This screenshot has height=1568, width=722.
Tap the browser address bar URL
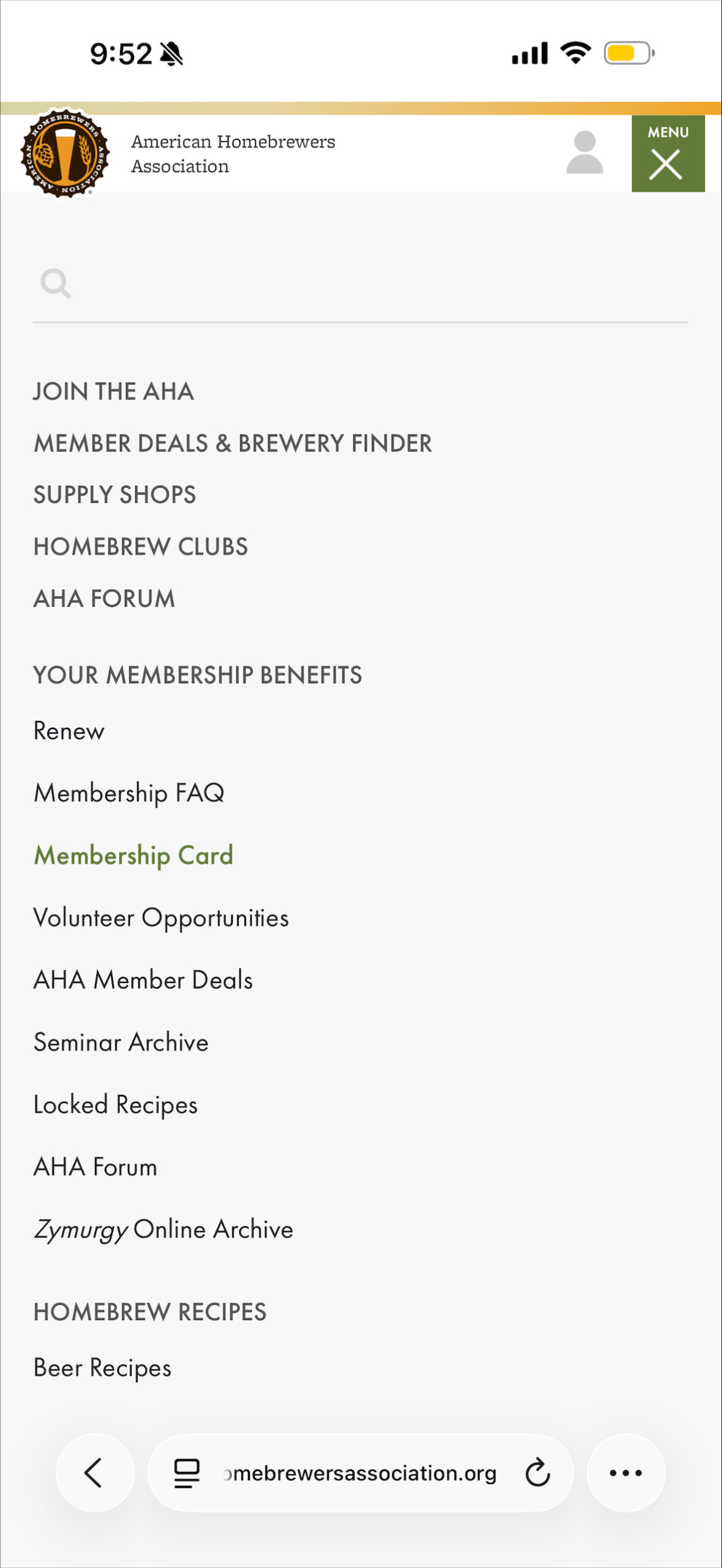361,1473
